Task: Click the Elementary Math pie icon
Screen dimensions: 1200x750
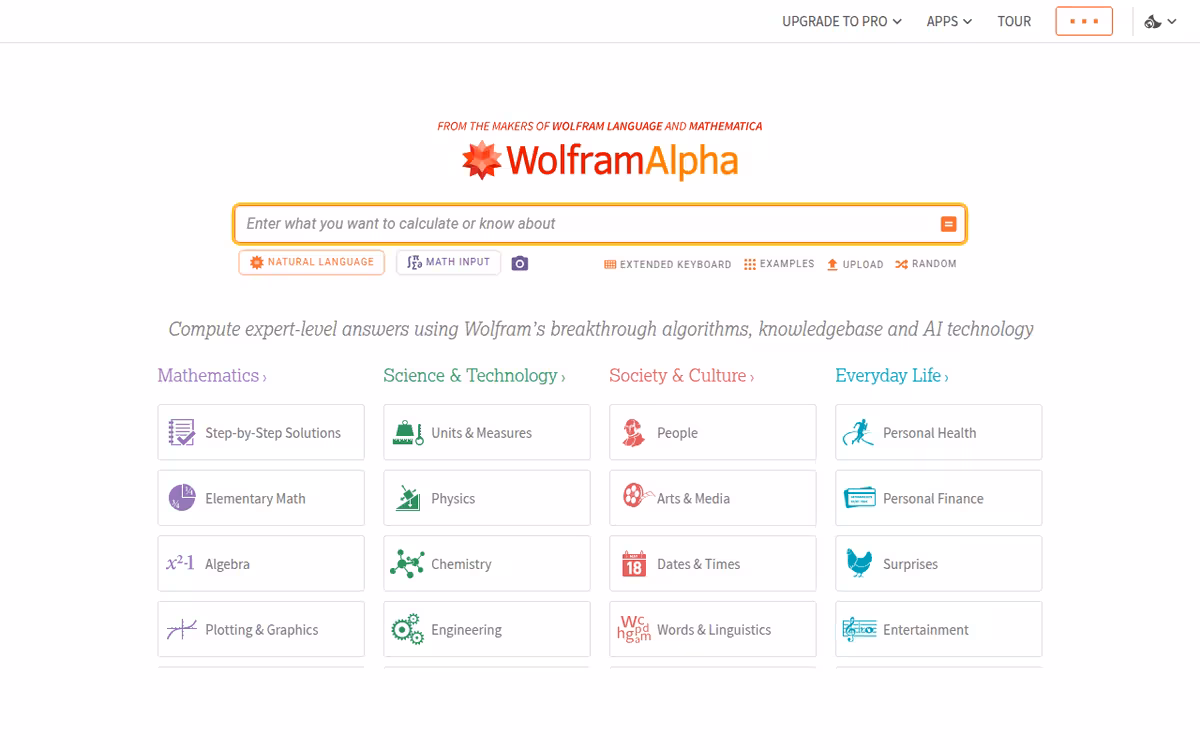Action: 181,498
